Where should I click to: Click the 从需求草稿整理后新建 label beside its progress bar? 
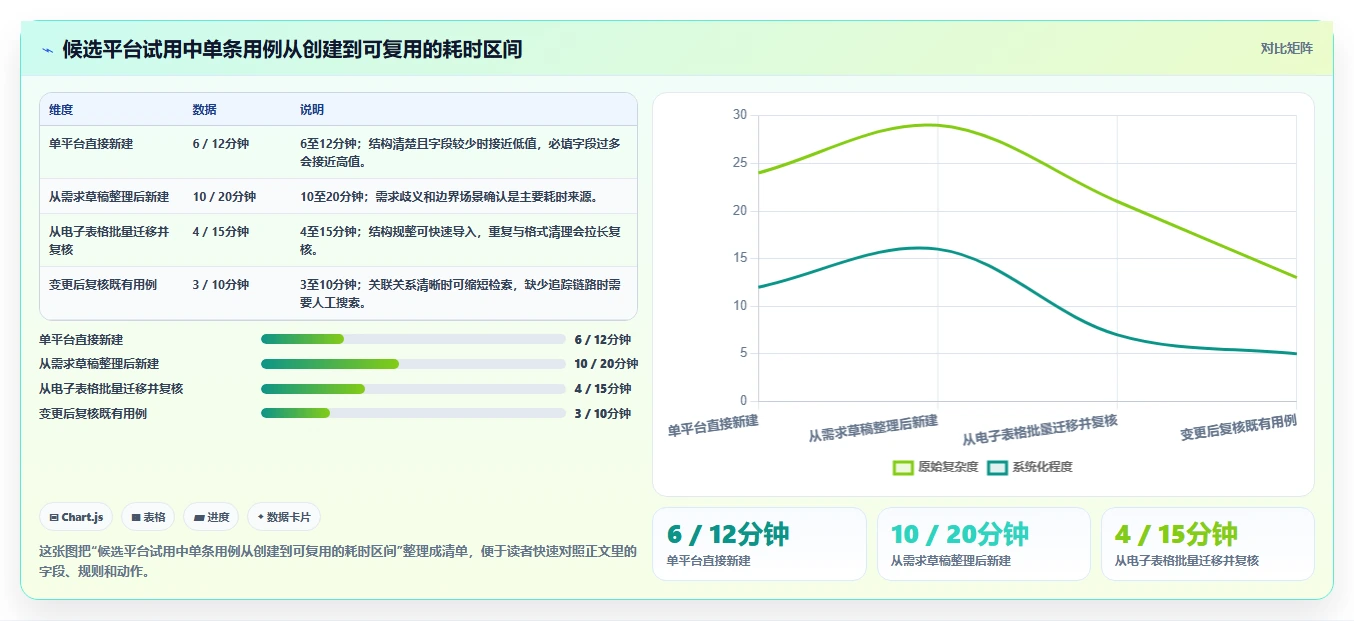pyautogui.click(x=99, y=364)
